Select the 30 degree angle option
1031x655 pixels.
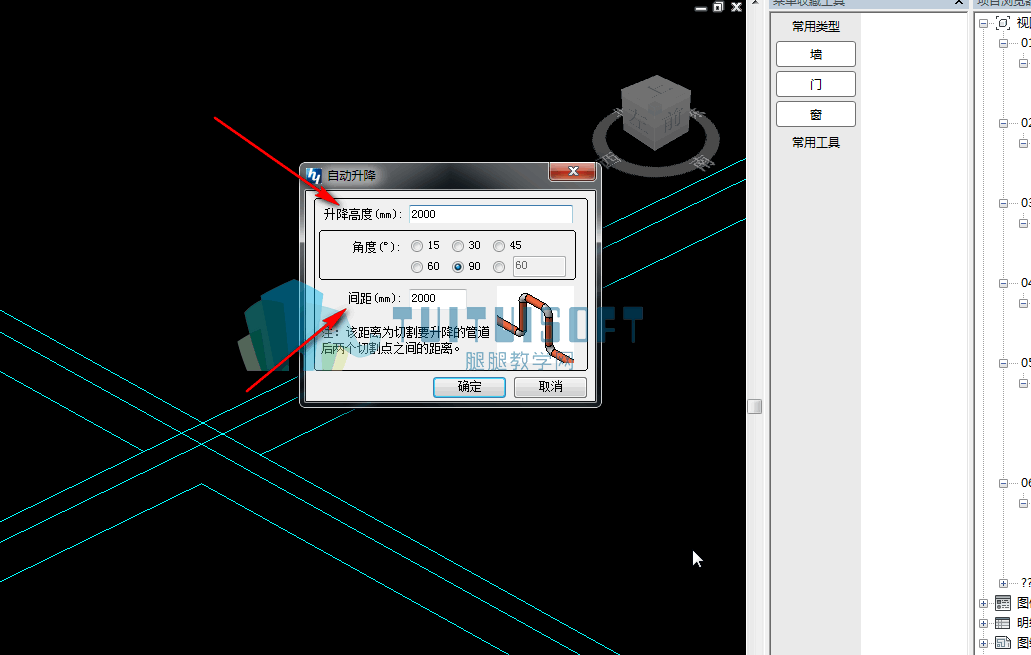coord(458,246)
